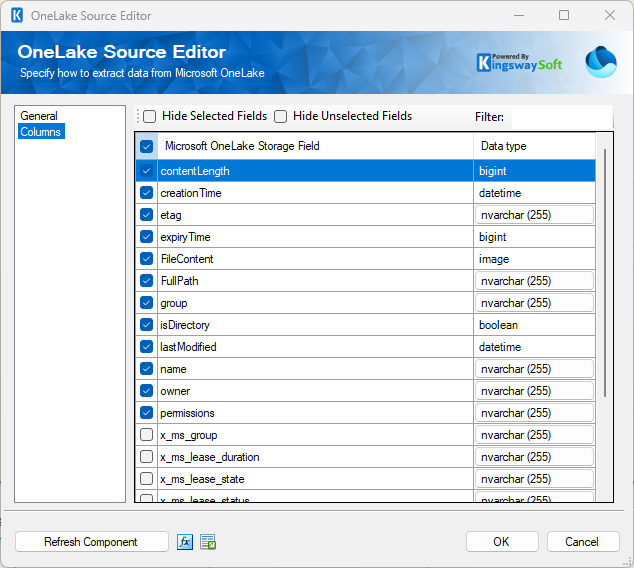Screen dimensions: 634x568
Task: Uncheck the FullPath field checkbox
Action: [x=146, y=281]
